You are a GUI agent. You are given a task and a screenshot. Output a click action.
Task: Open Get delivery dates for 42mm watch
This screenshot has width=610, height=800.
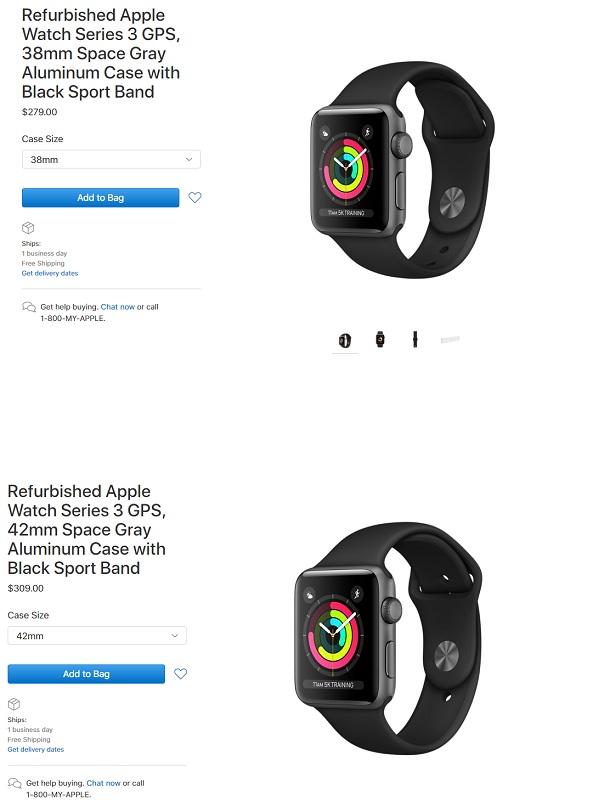(x=36, y=749)
